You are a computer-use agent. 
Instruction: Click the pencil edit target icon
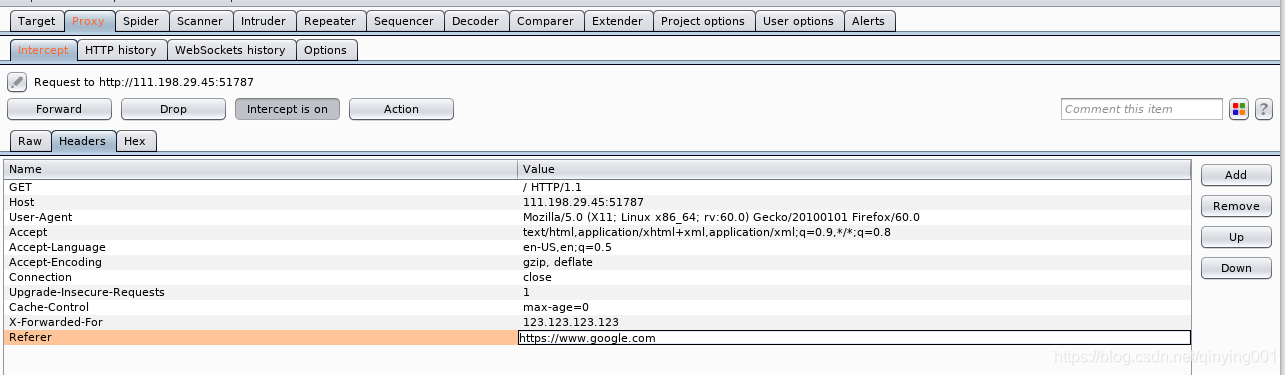17,82
